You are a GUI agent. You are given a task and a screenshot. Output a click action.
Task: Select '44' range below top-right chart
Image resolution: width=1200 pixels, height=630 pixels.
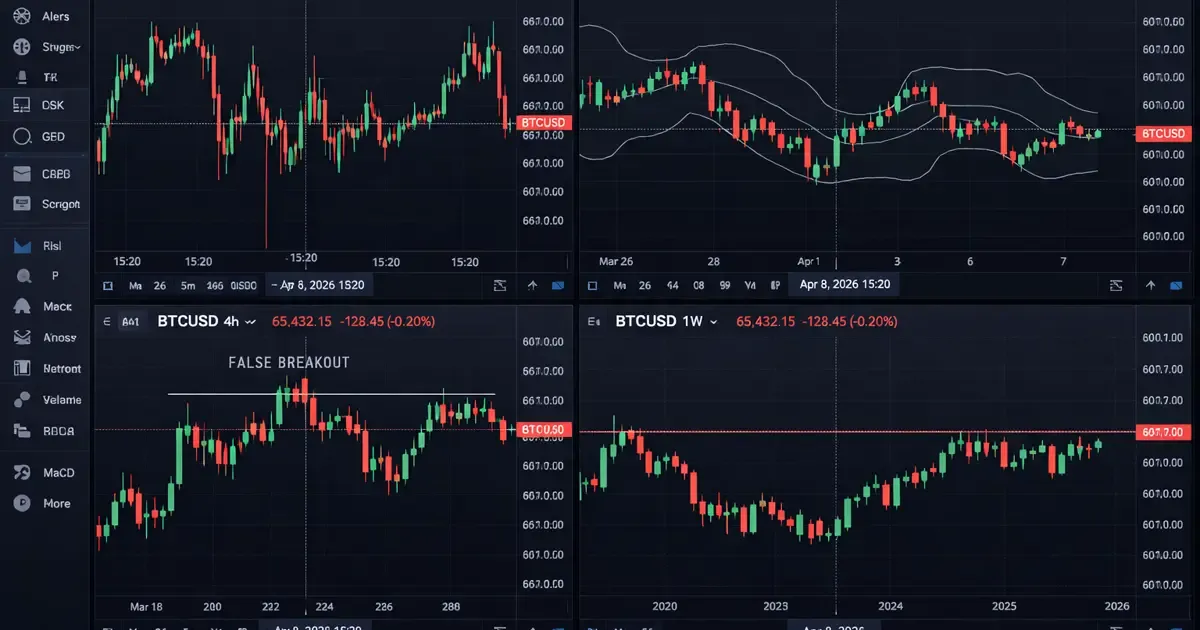(x=673, y=286)
